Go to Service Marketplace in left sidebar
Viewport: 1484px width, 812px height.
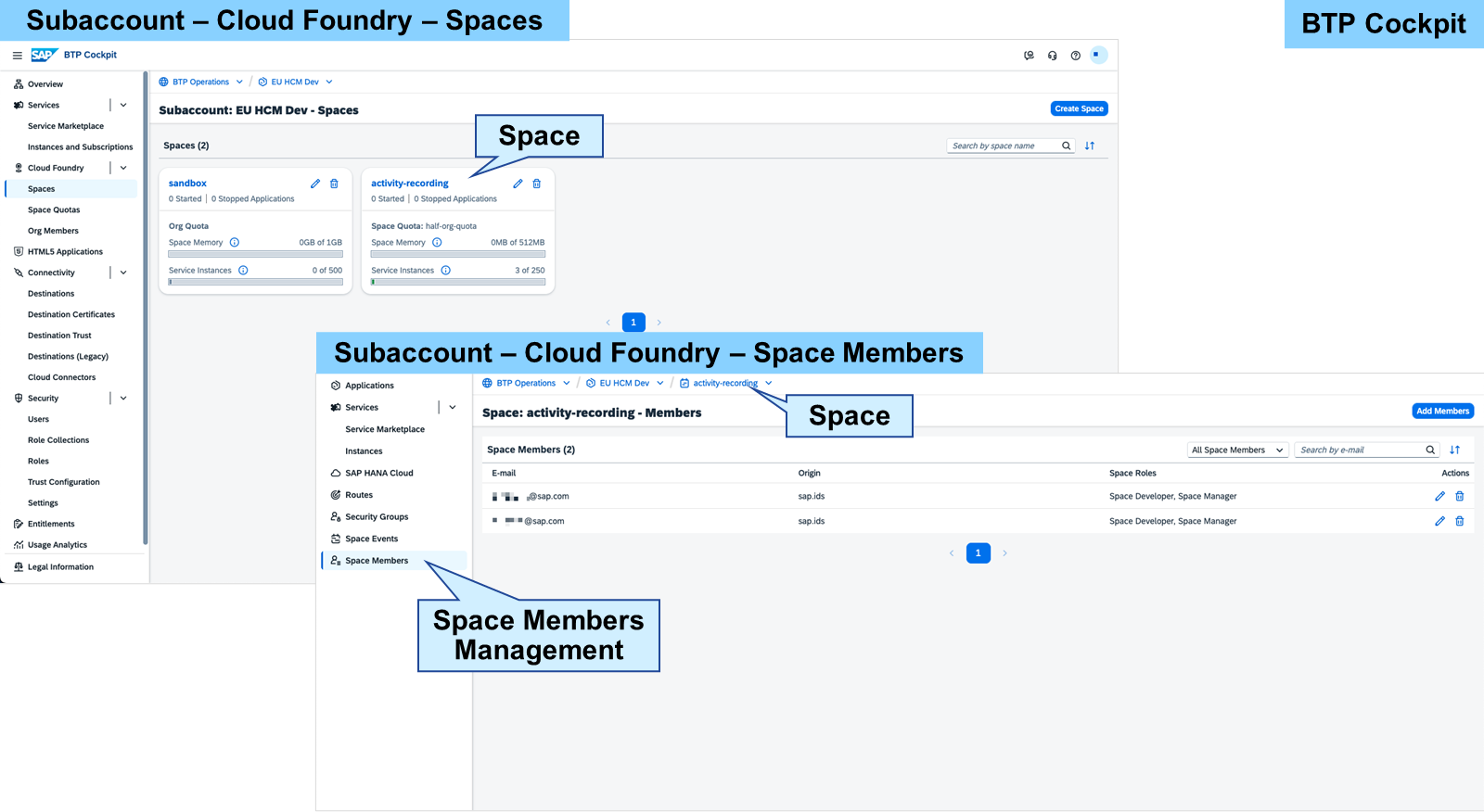pyautogui.click(x=66, y=126)
